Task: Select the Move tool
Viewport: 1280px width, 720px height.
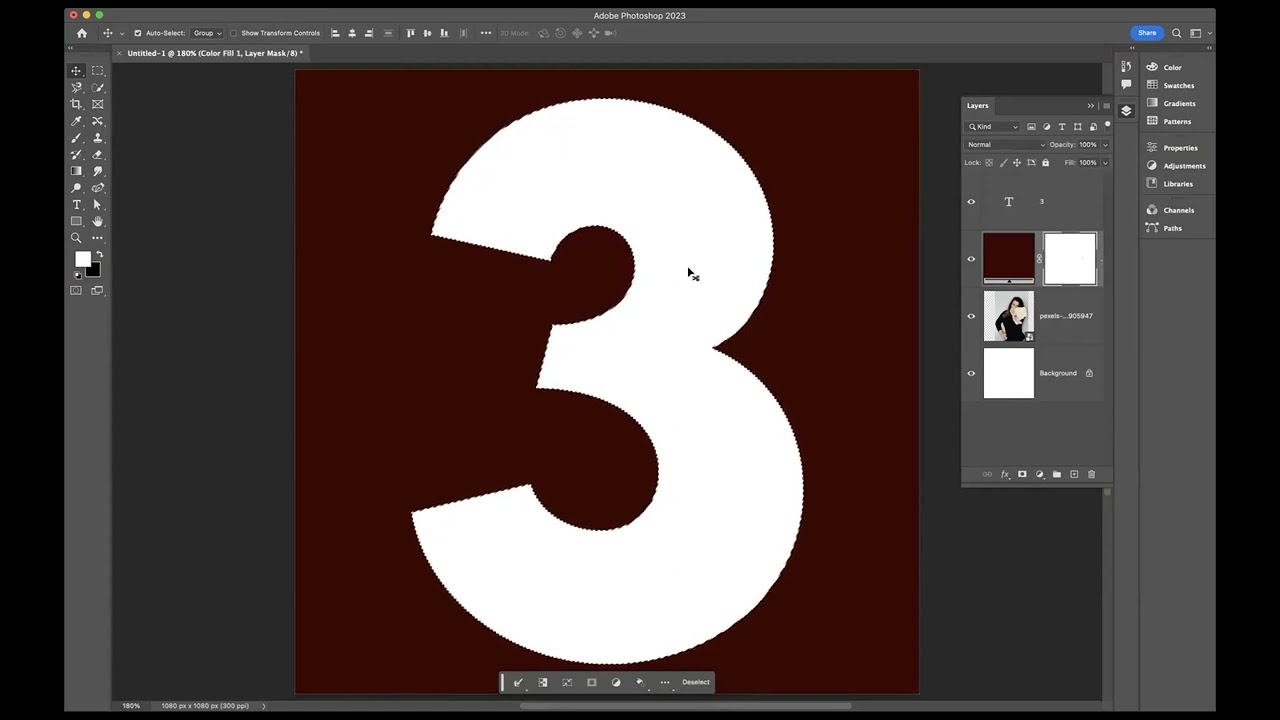Action: (76, 71)
